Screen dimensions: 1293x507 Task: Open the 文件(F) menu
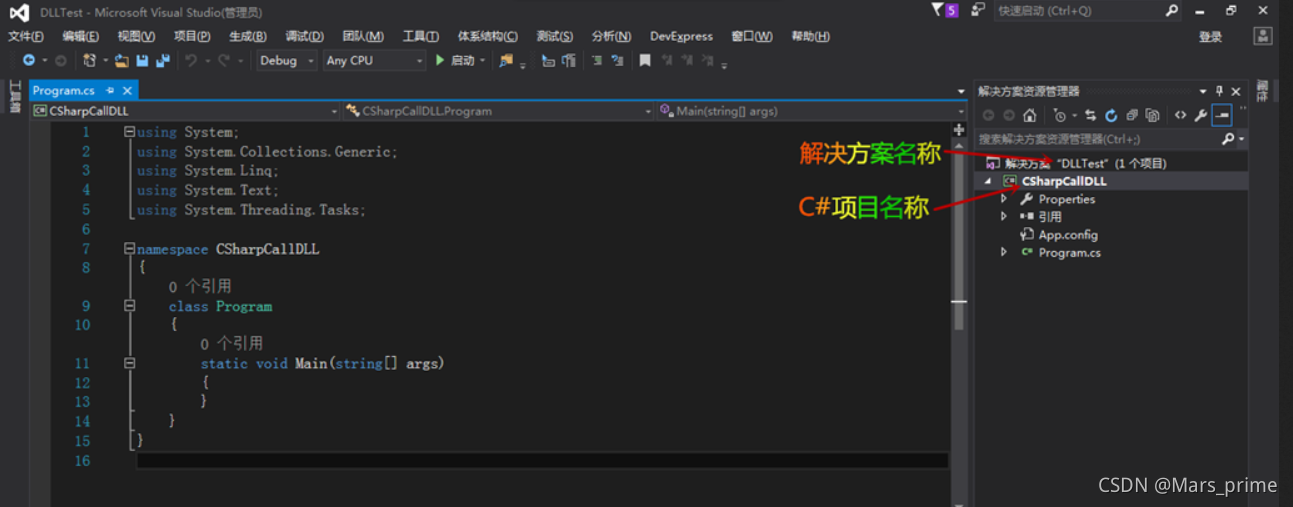point(25,36)
